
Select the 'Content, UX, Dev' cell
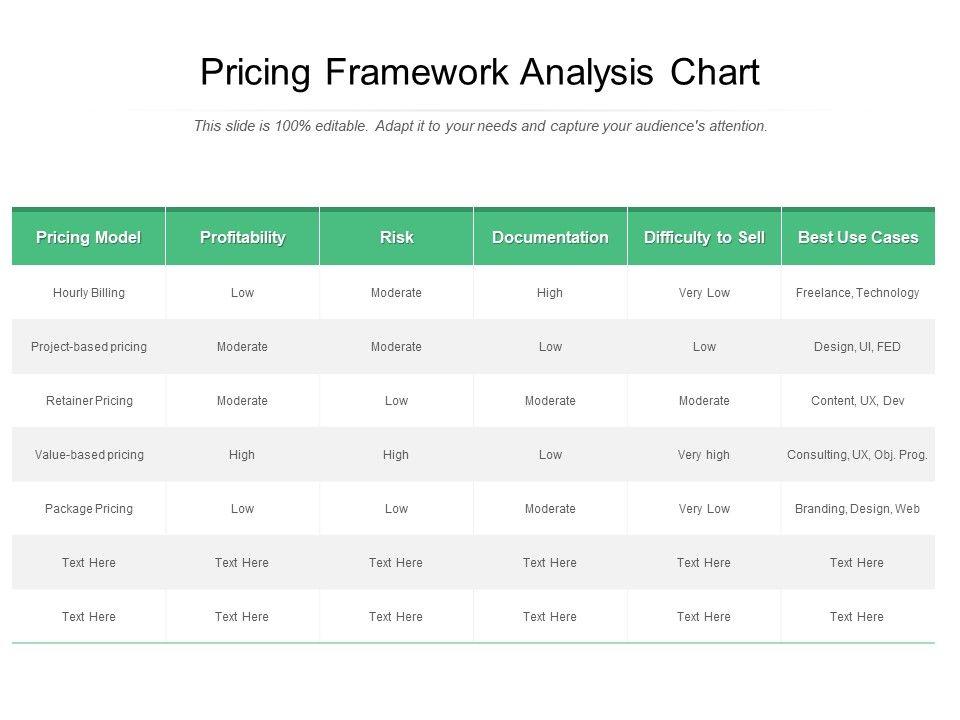(858, 401)
